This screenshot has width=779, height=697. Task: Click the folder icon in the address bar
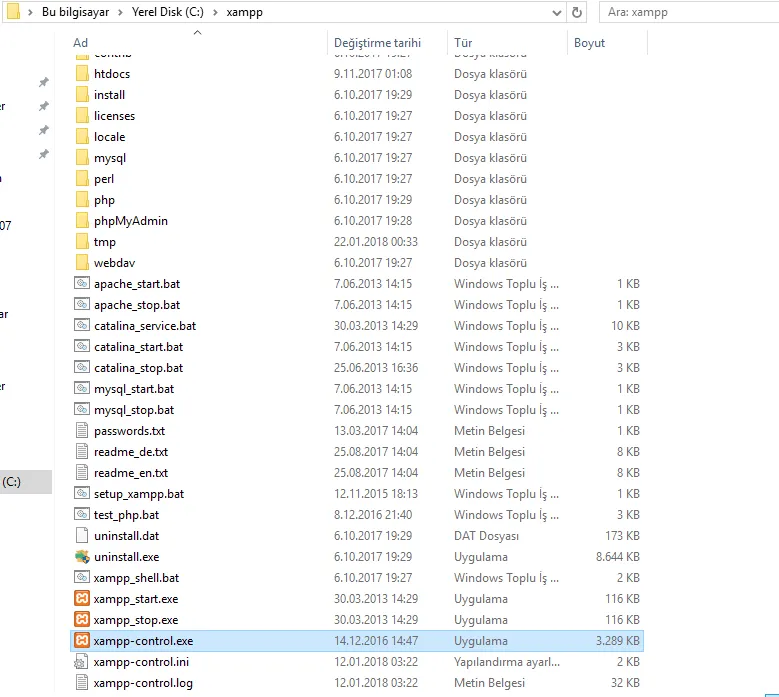click(14, 11)
